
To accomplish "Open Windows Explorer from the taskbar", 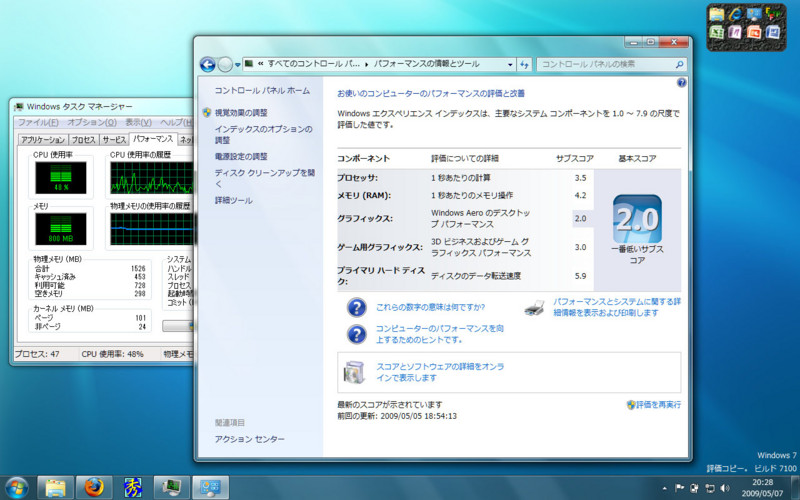I will click(x=56, y=488).
